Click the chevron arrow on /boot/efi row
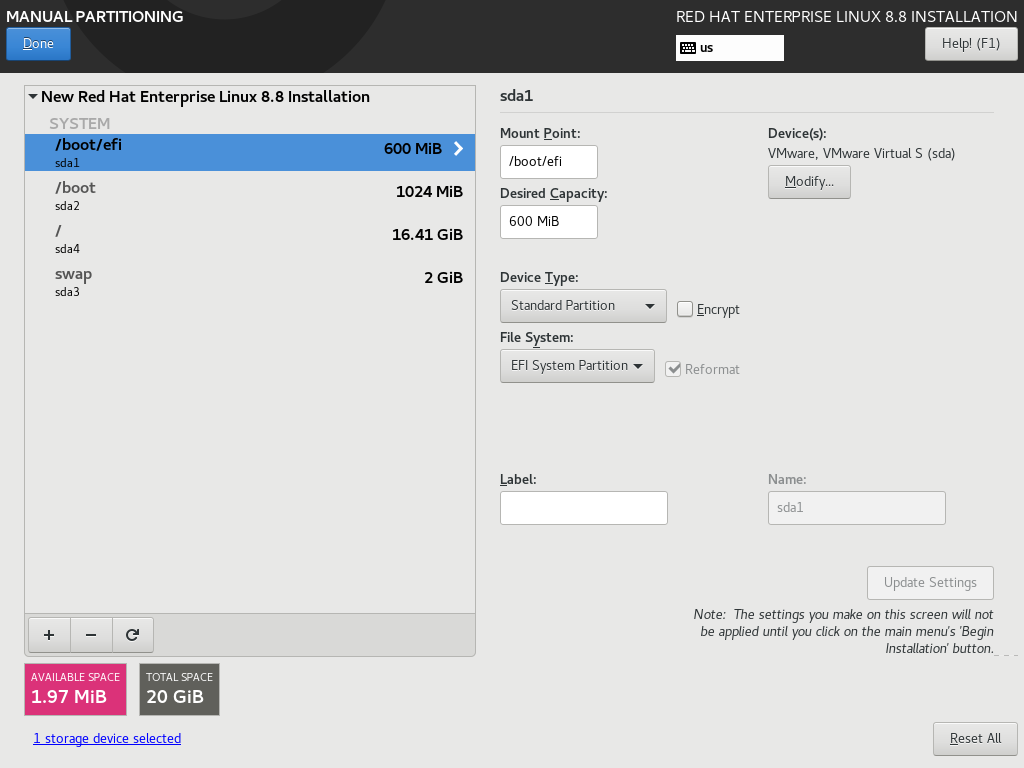The height and width of the screenshot is (768, 1024). 458,148
